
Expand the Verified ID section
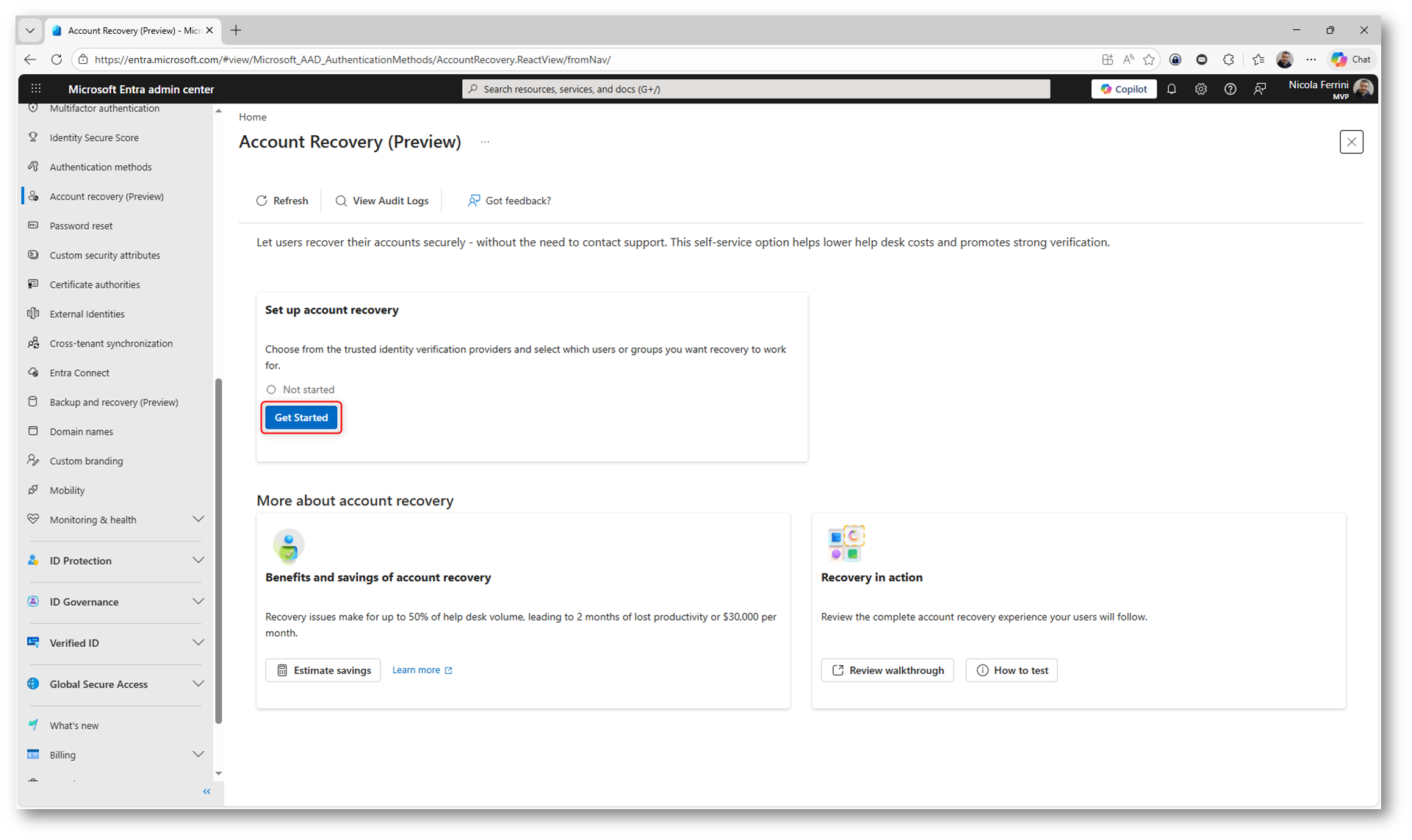point(198,642)
